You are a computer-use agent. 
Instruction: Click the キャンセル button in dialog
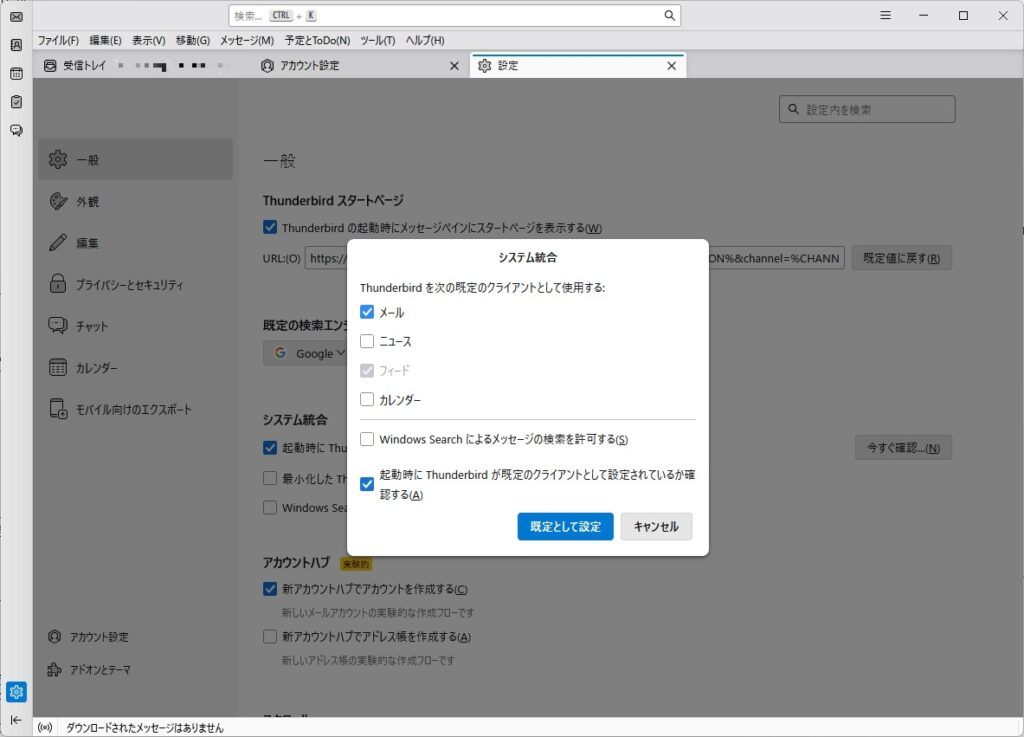[656, 526]
